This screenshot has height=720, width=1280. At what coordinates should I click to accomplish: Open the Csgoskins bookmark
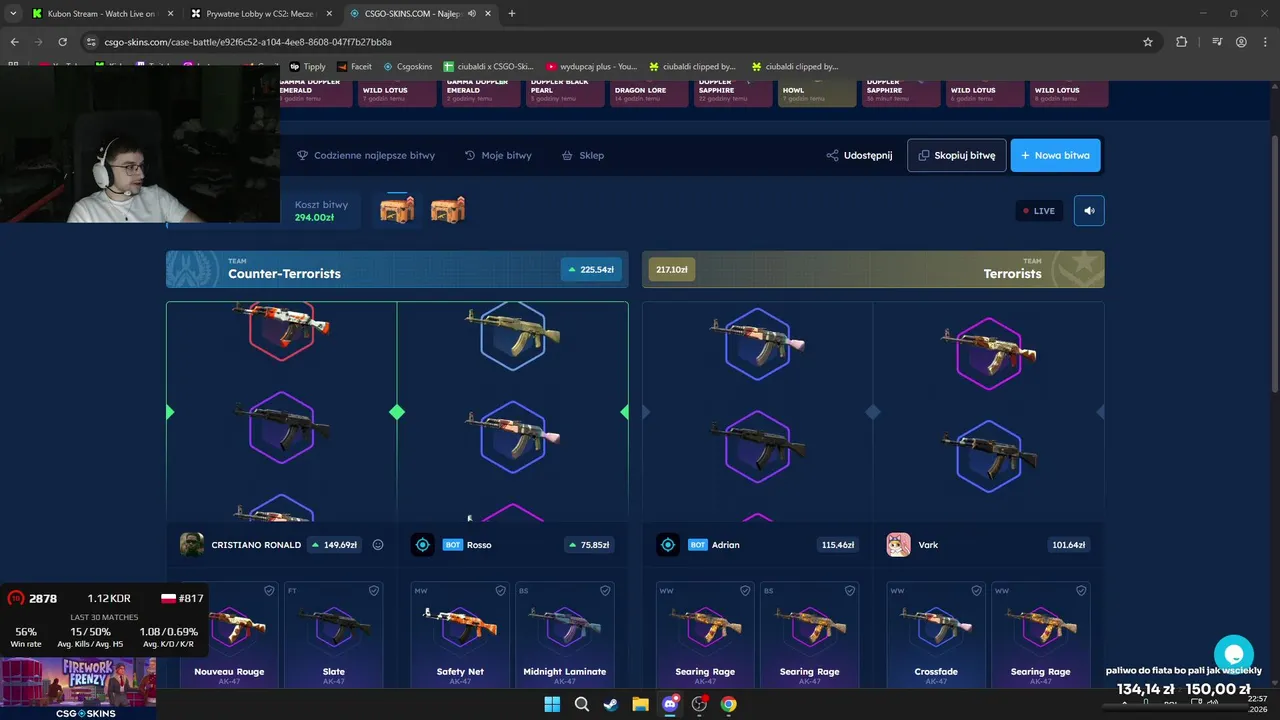[408, 66]
